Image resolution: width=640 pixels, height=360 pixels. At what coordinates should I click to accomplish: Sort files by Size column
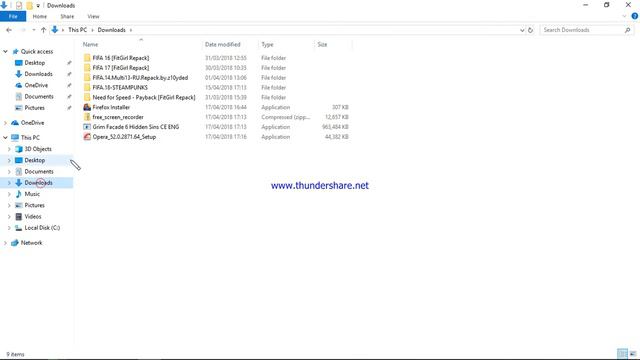[322, 44]
